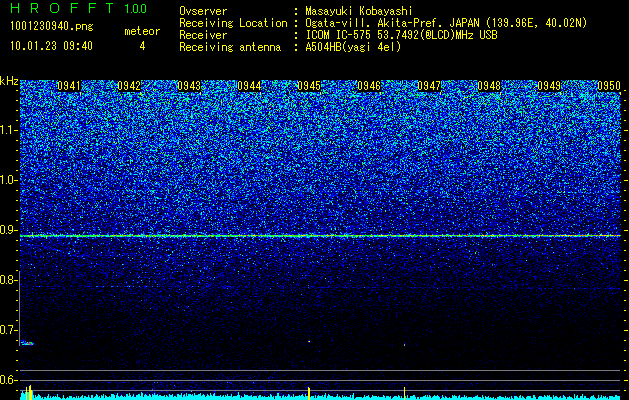Click the 0.6 kHz axis label

coord(8,380)
